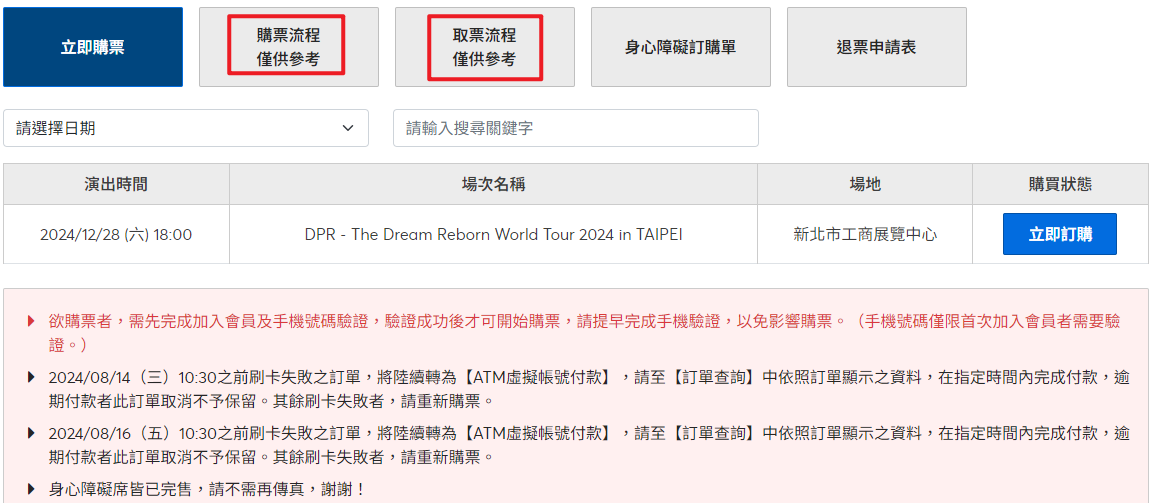The width and height of the screenshot is (1153, 503).
Task: Click the 立即購票 tab button
Action: click(x=93, y=47)
